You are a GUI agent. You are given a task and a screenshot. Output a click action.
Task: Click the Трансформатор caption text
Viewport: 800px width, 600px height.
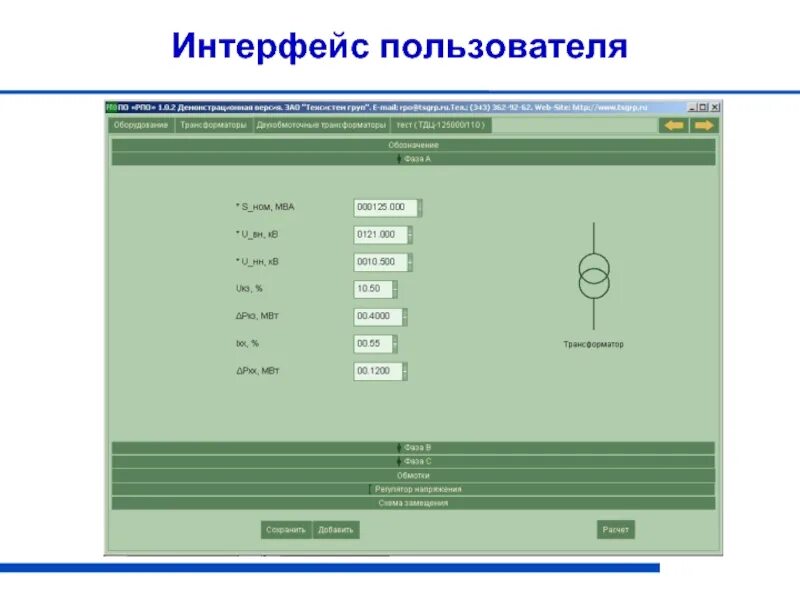[x=593, y=344]
